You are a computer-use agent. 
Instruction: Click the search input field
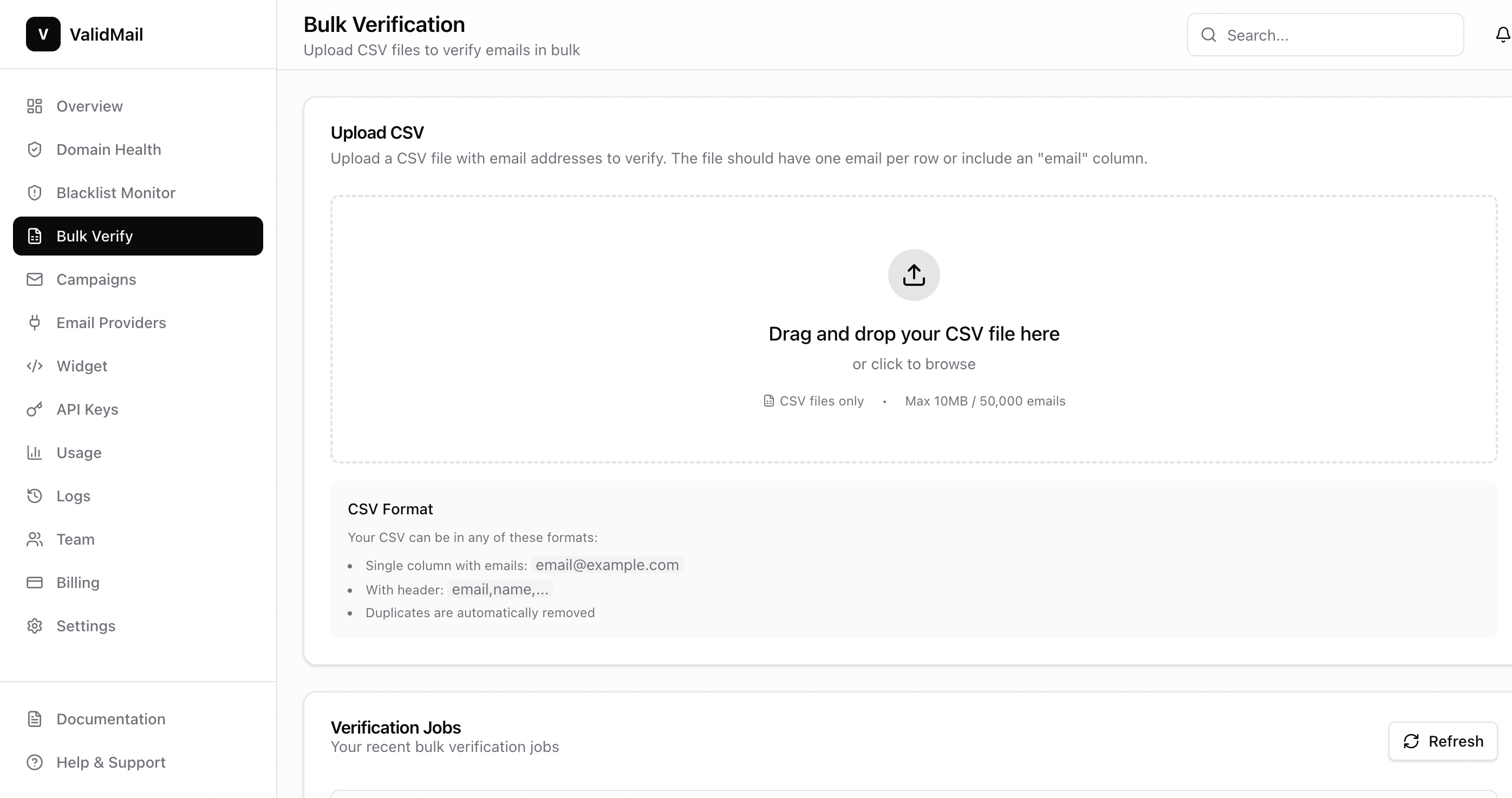(1325, 35)
